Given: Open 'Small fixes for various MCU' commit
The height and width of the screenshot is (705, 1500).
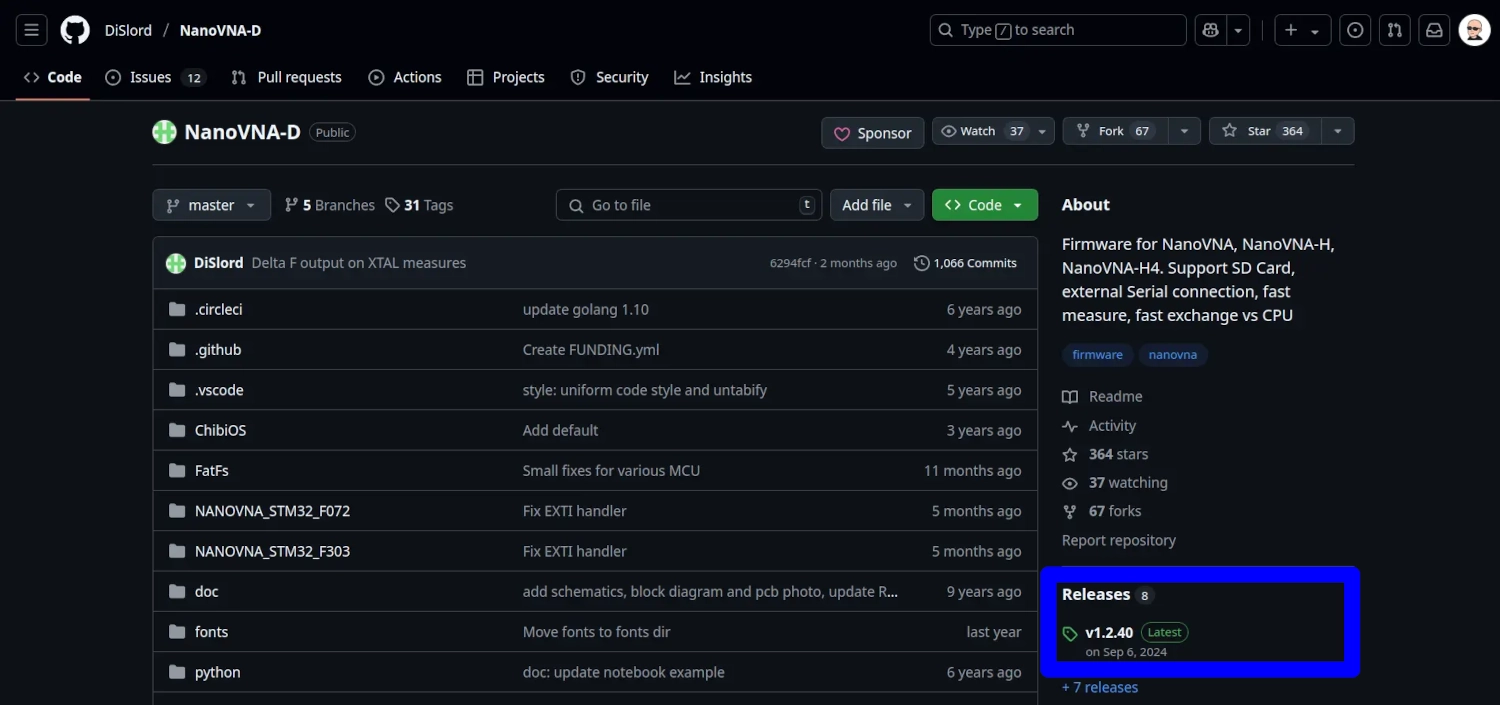Looking at the screenshot, I should (x=611, y=470).
